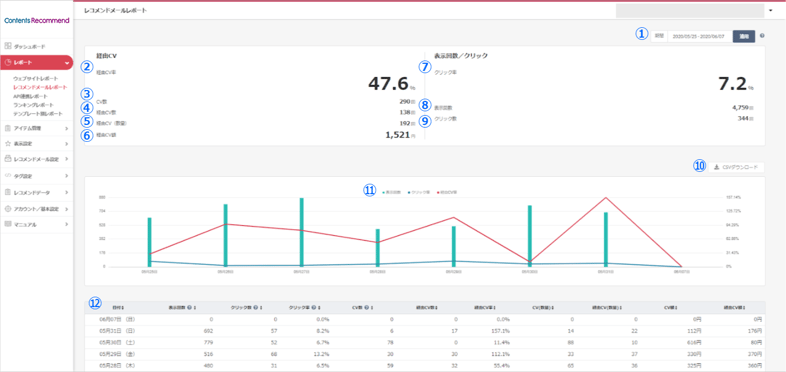Click the help icon in クリック率 column header
Viewport: 786px width, 372px height.
[314, 307]
